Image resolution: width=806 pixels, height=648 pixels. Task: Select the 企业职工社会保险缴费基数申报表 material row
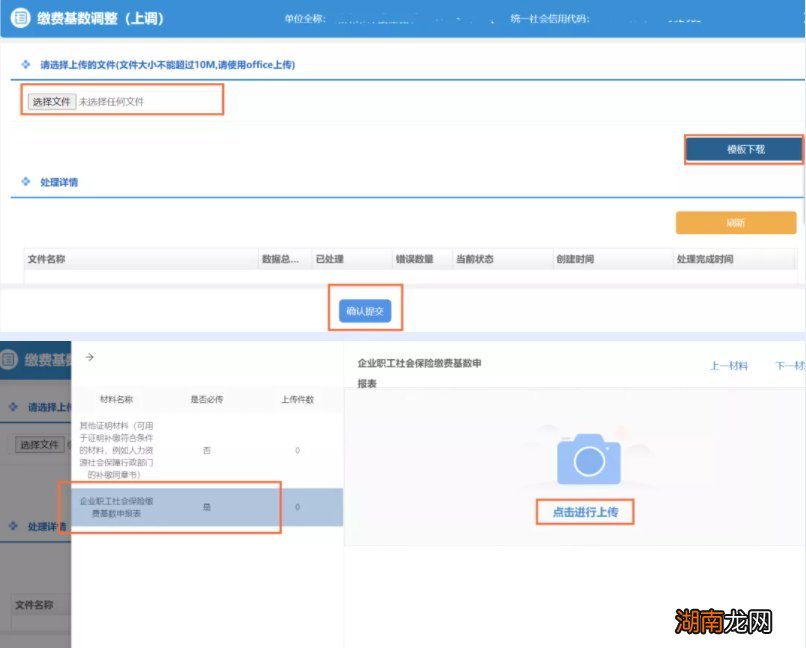119,505
